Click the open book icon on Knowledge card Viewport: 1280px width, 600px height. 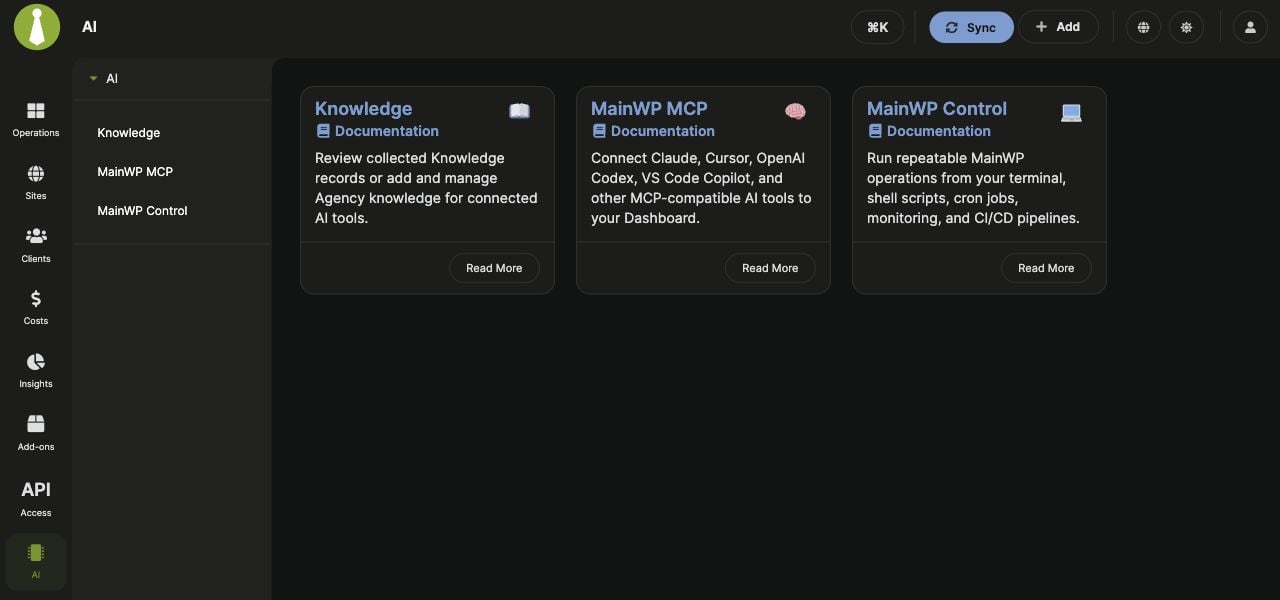click(519, 111)
